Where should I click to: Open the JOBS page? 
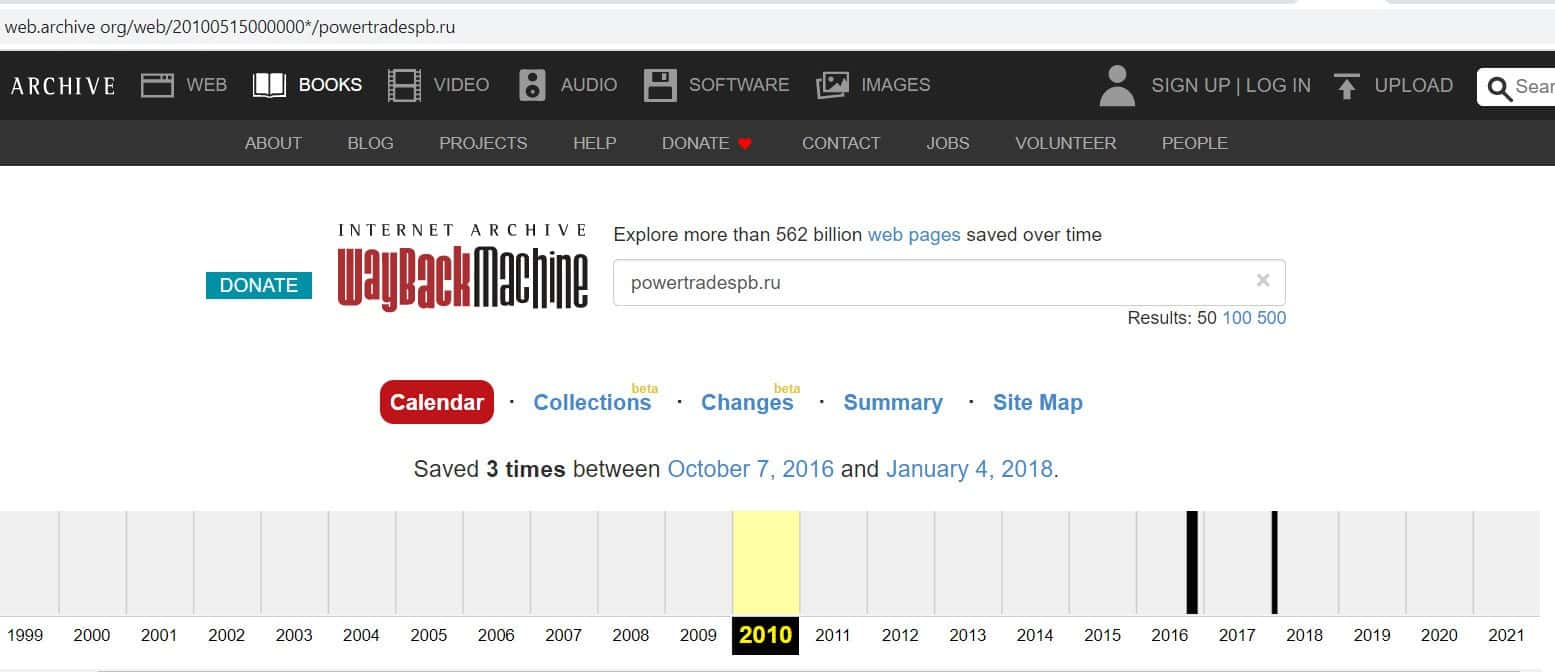(x=947, y=143)
